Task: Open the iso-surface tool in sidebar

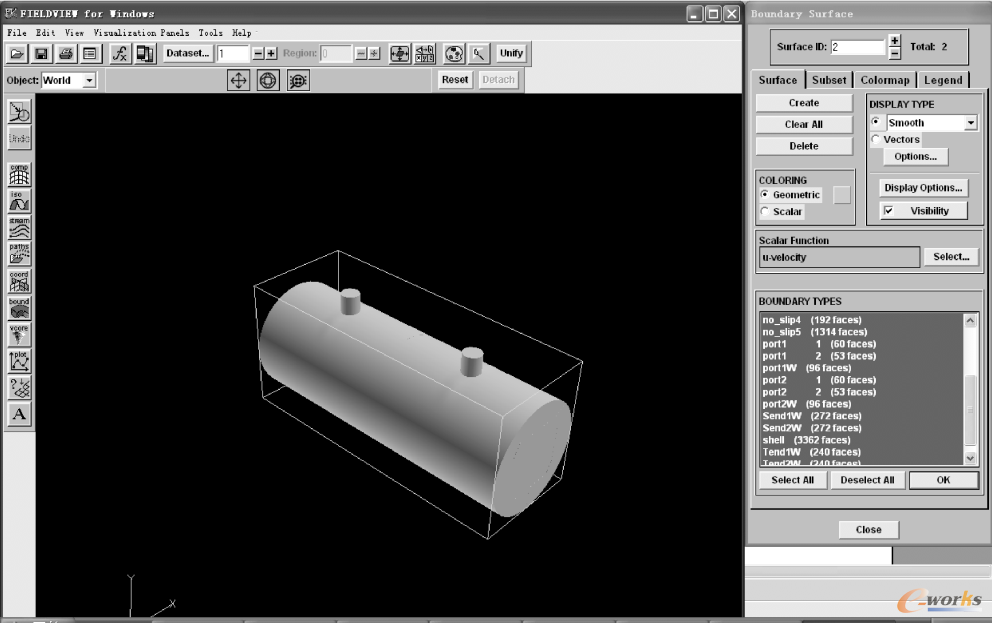Action: (x=19, y=201)
